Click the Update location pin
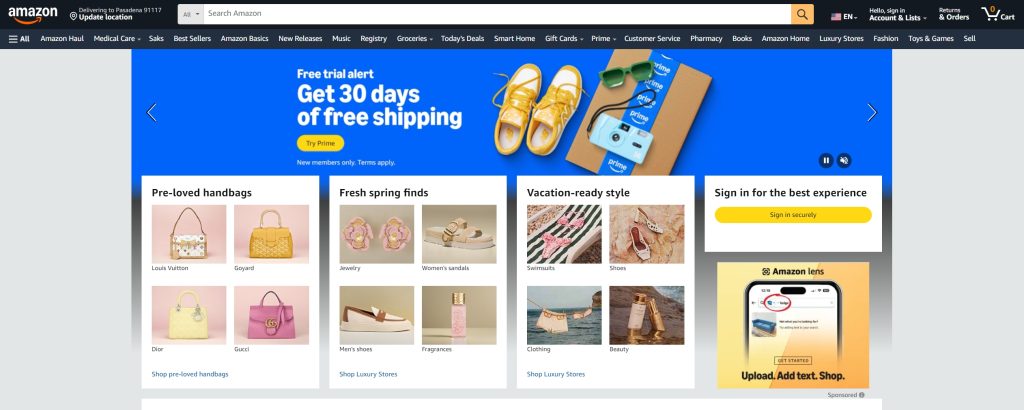The image size is (1024, 410). (x=73, y=16)
